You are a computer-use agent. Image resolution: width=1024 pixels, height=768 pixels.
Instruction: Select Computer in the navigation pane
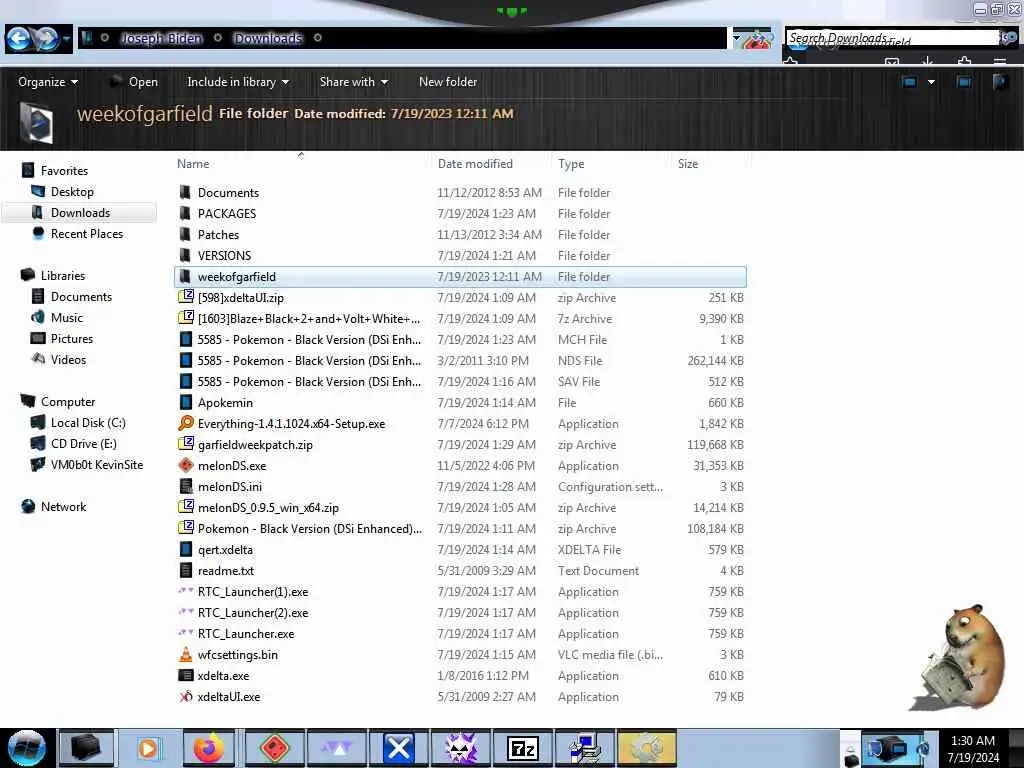(68, 402)
